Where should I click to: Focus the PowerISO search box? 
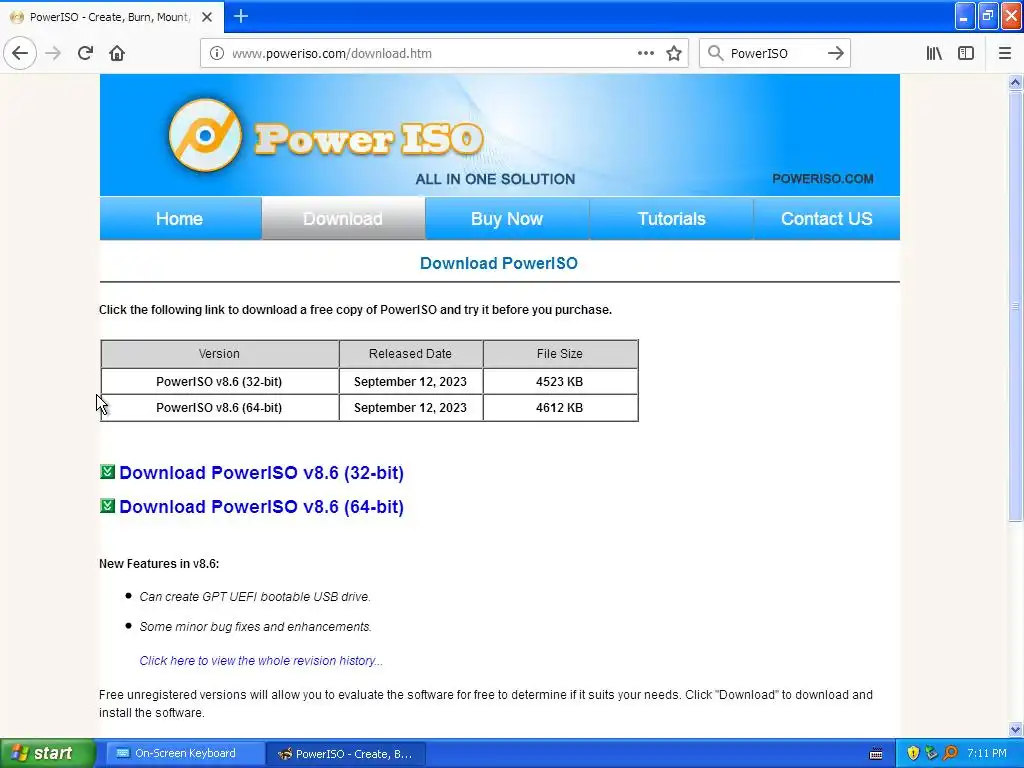click(774, 53)
